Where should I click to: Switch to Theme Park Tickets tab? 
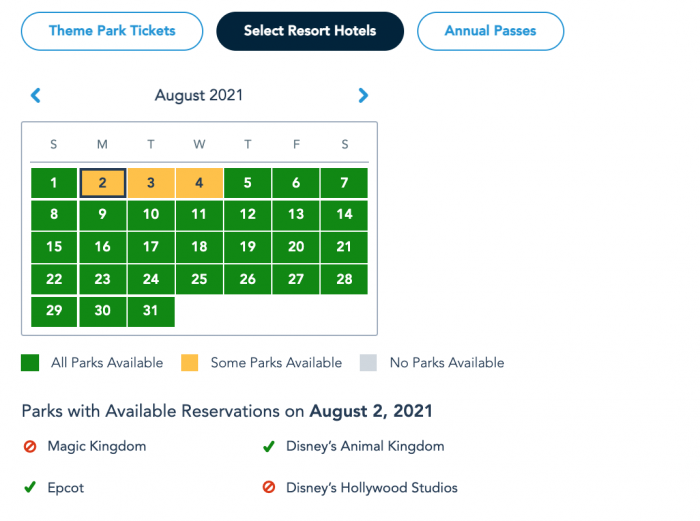coord(112,31)
